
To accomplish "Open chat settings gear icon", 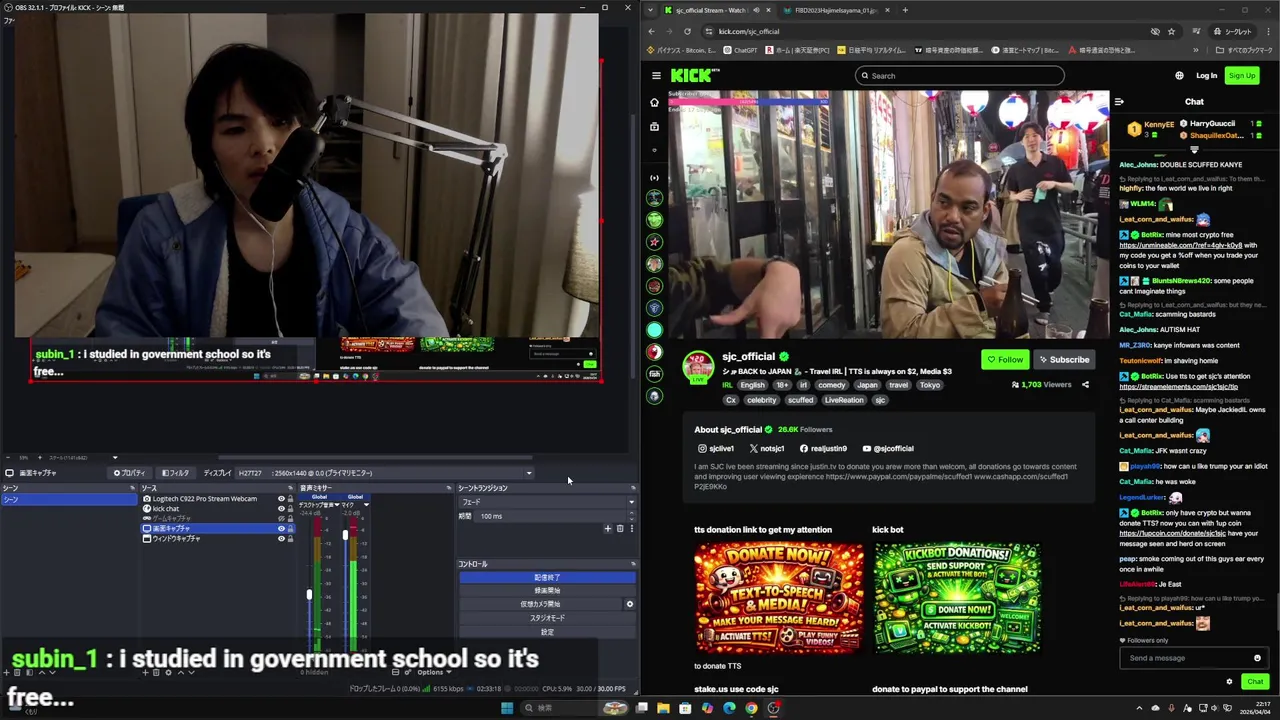I will coord(1229,682).
